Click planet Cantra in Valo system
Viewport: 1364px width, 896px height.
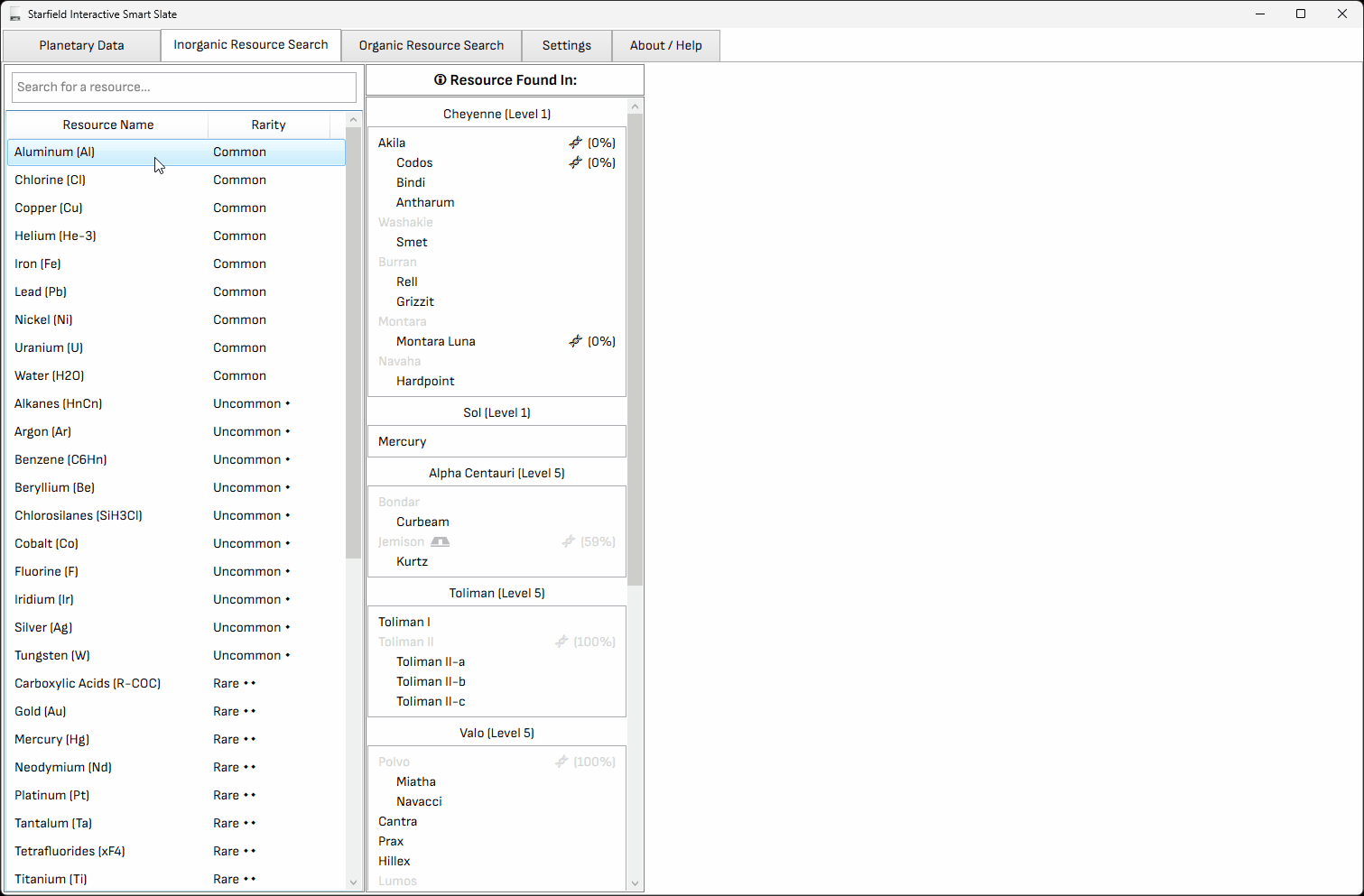[397, 821]
